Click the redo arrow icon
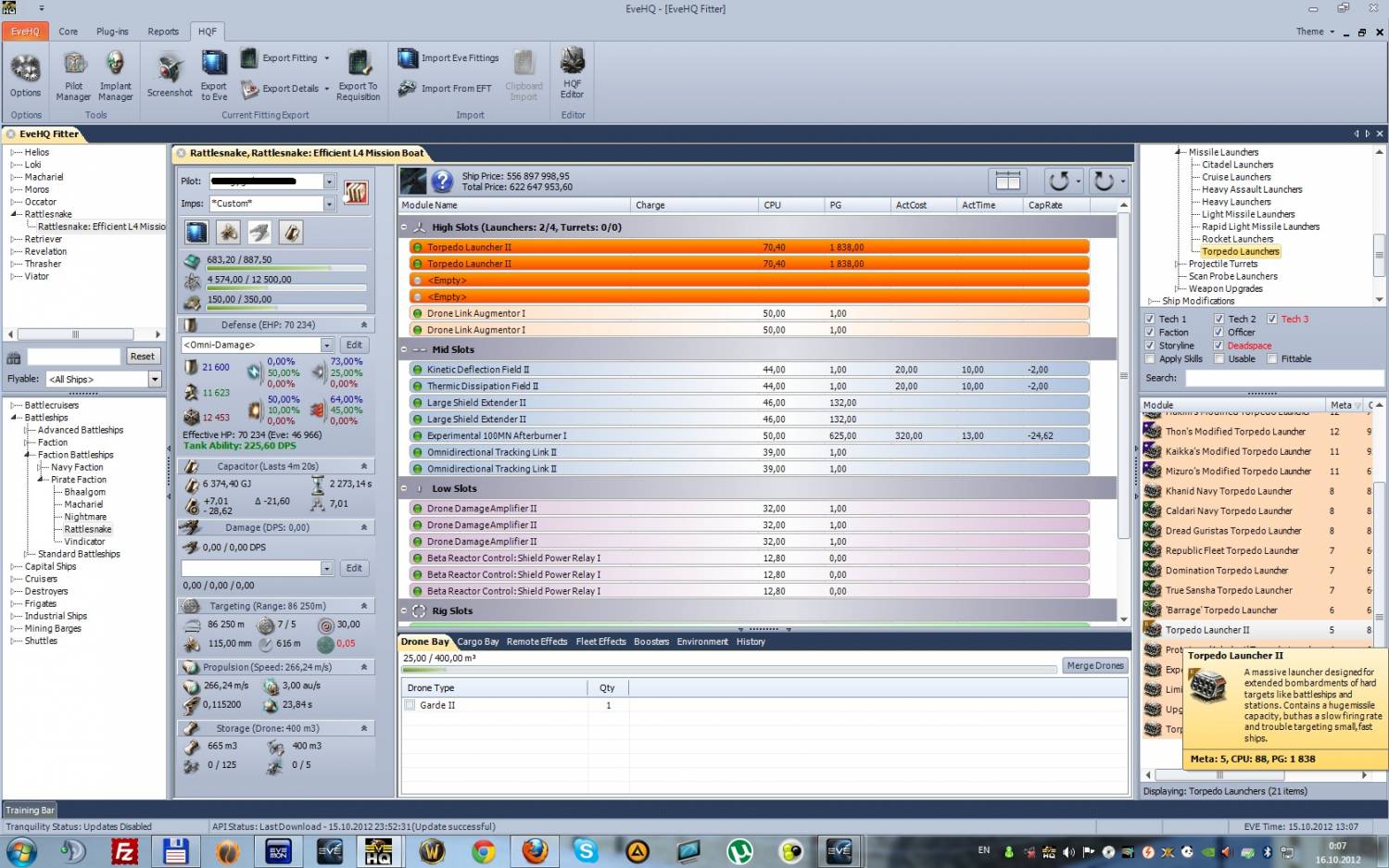Viewport: 1389px width, 868px height. [1104, 181]
